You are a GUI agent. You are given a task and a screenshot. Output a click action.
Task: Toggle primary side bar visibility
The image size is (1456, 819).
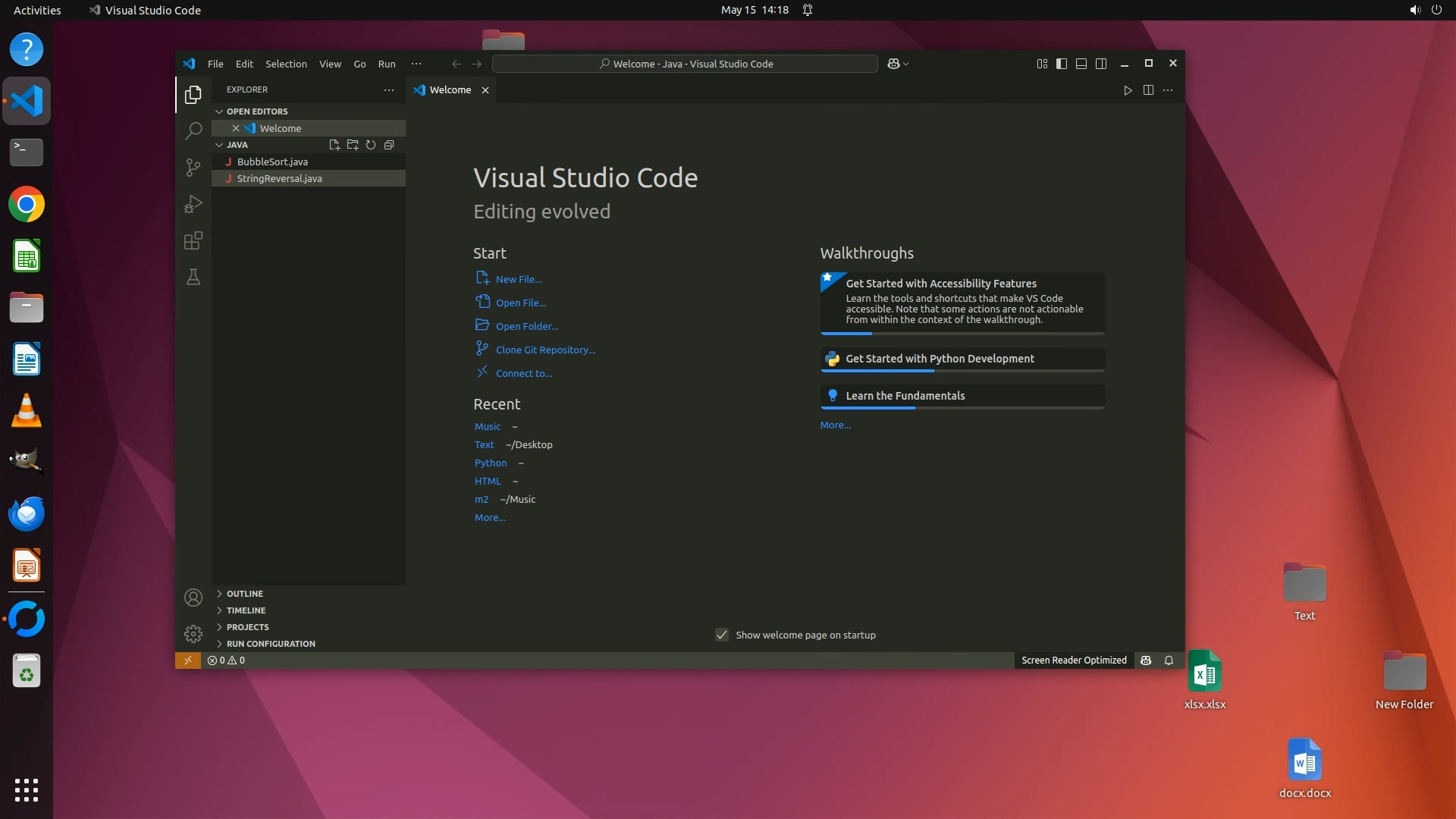point(1062,64)
